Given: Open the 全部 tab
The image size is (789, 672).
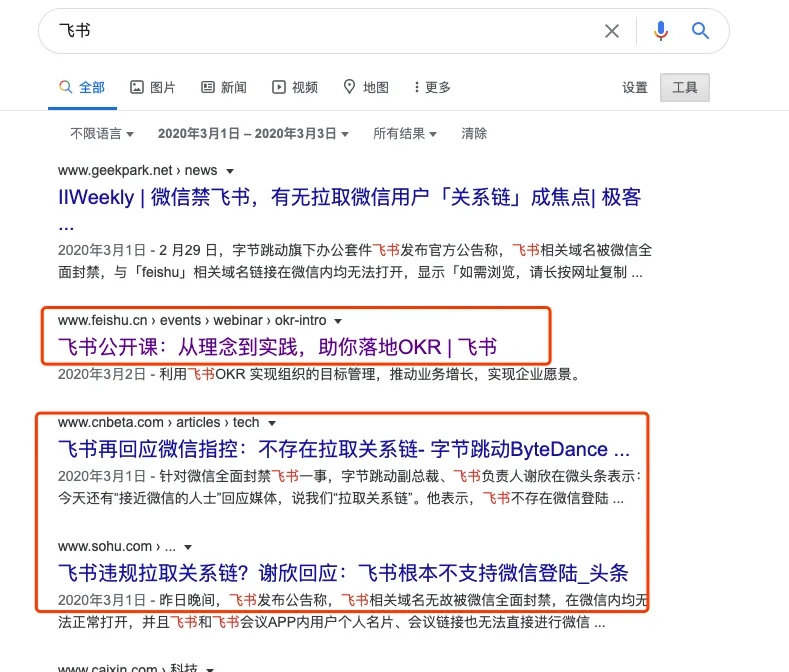Looking at the screenshot, I should click(83, 88).
